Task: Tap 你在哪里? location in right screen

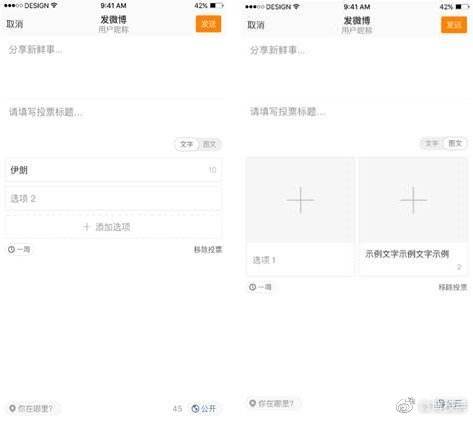Action: coord(272,404)
